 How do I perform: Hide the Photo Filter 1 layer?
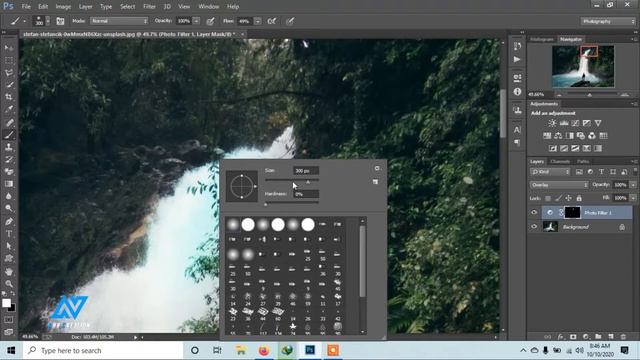(x=534, y=213)
